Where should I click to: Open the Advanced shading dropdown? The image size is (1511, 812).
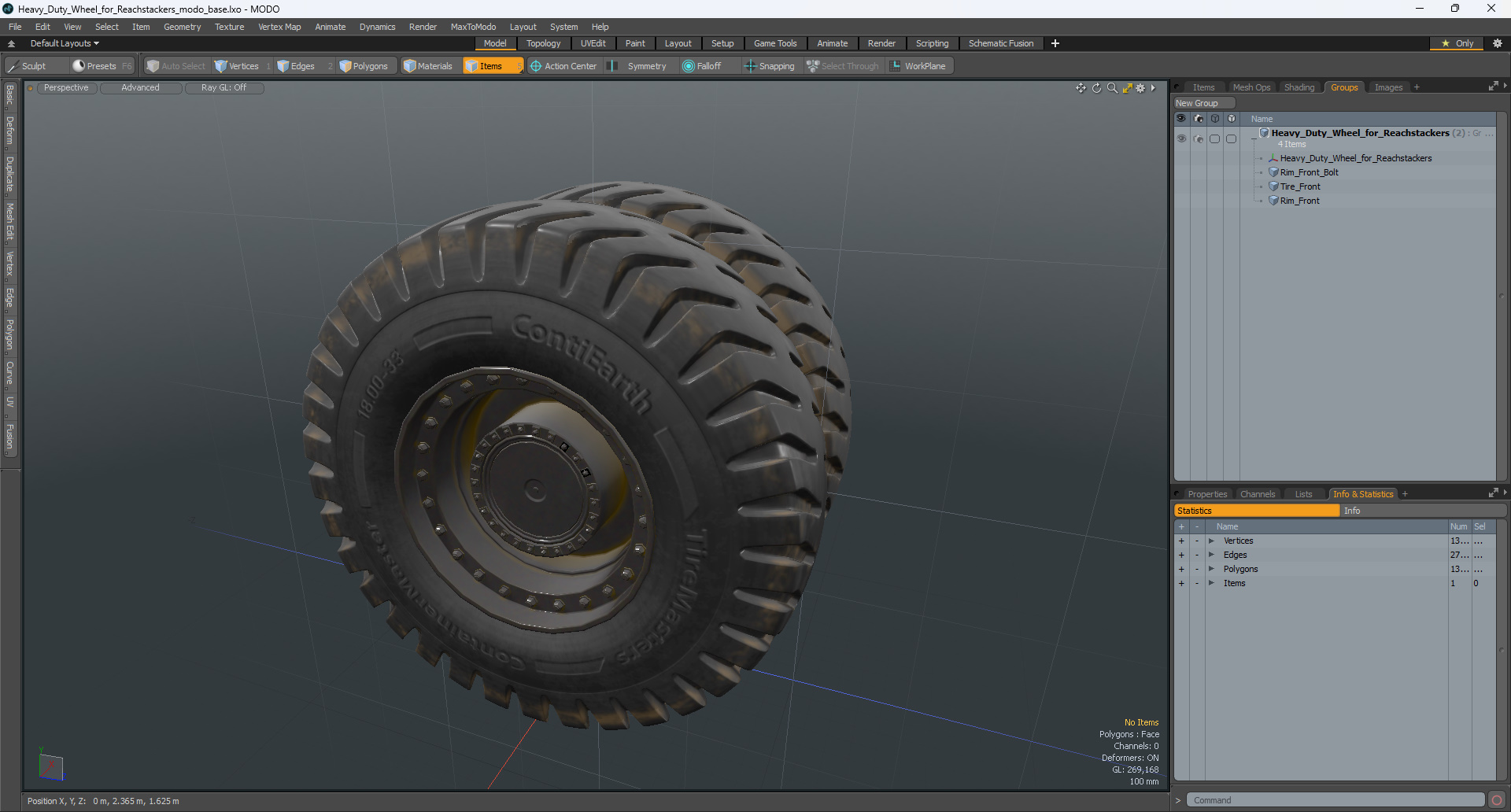click(x=140, y=88)
